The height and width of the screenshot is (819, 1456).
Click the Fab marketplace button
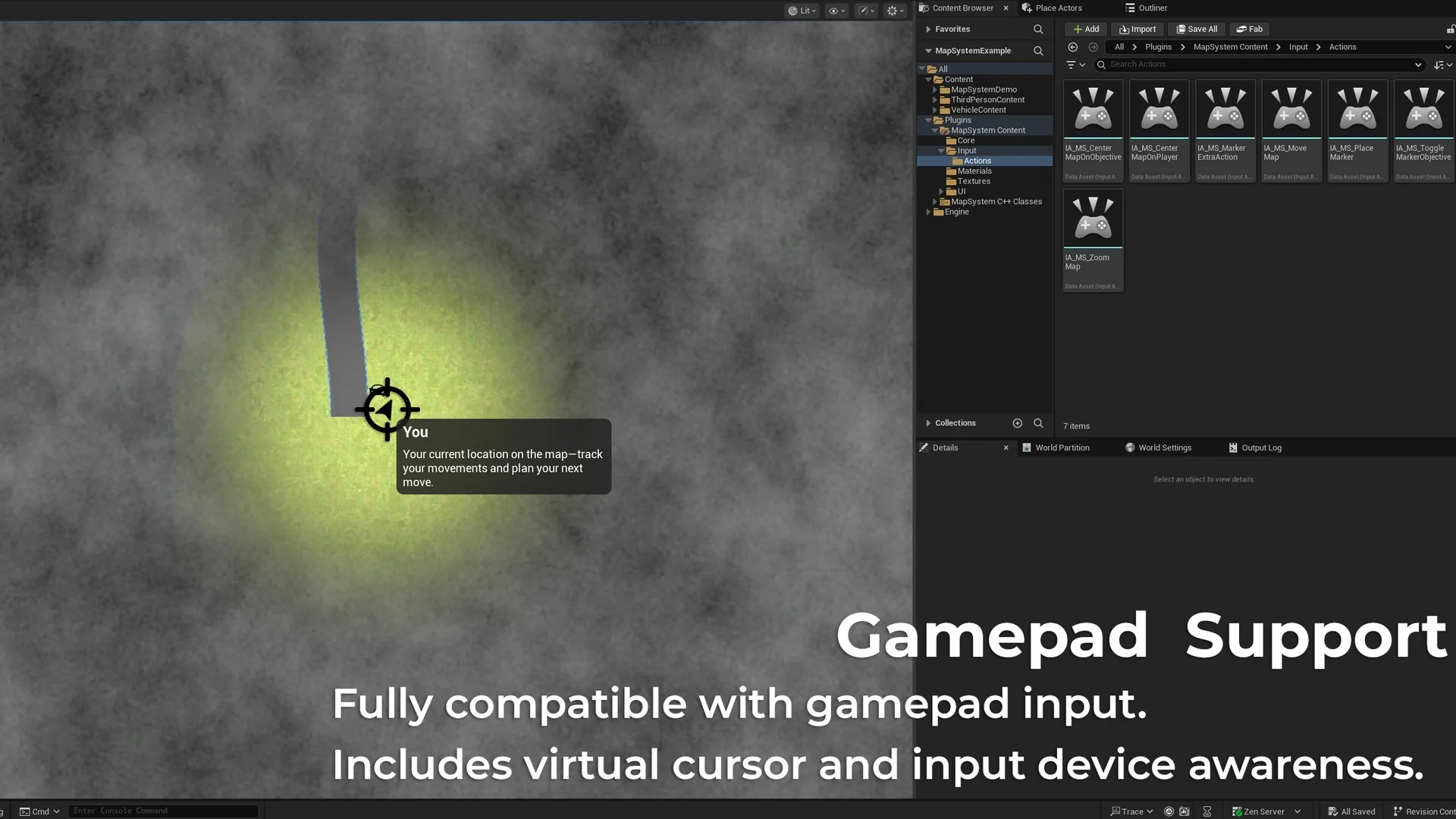click(x=1249, y=29)
